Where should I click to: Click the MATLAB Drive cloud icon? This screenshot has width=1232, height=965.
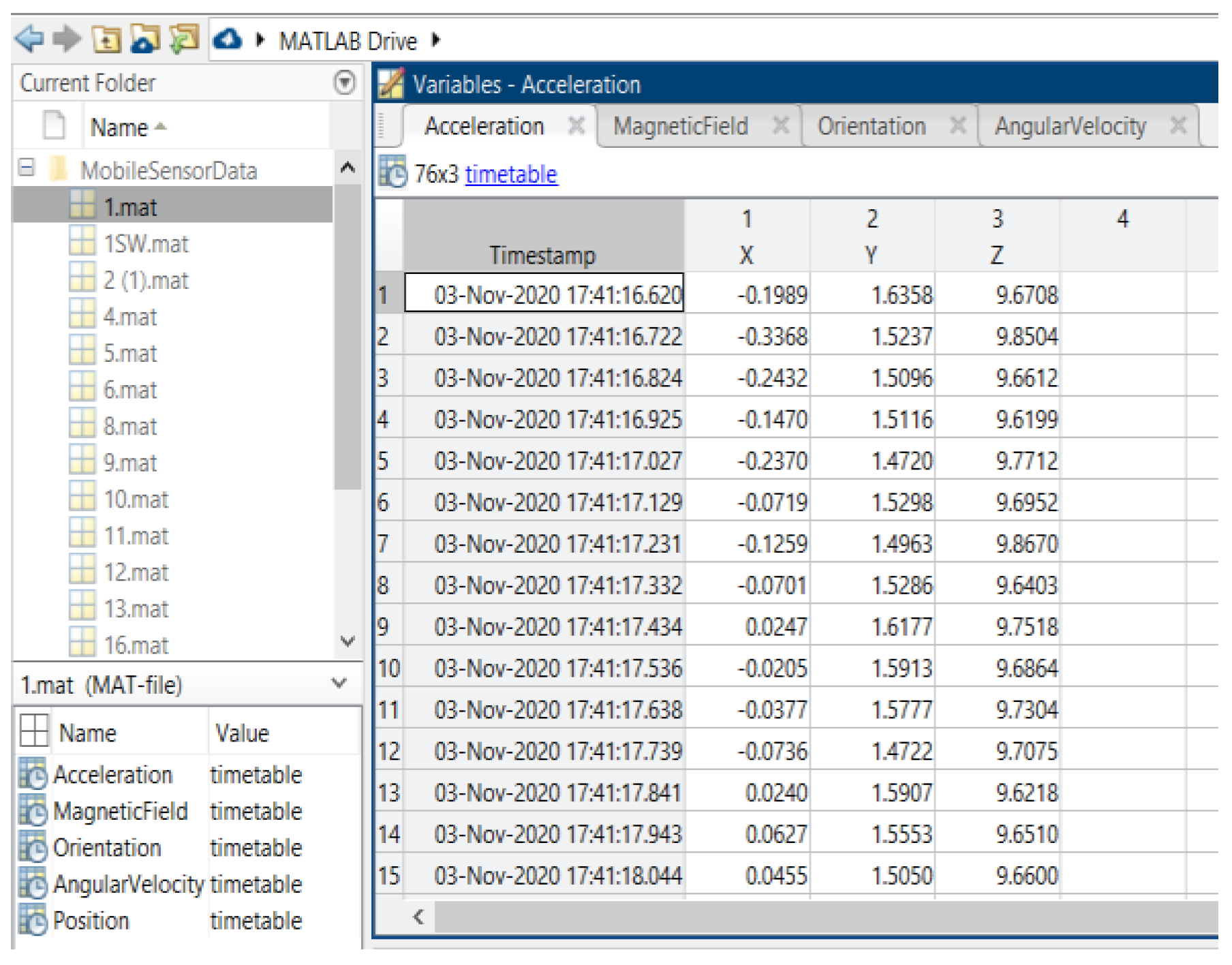[x=228, y=40]
